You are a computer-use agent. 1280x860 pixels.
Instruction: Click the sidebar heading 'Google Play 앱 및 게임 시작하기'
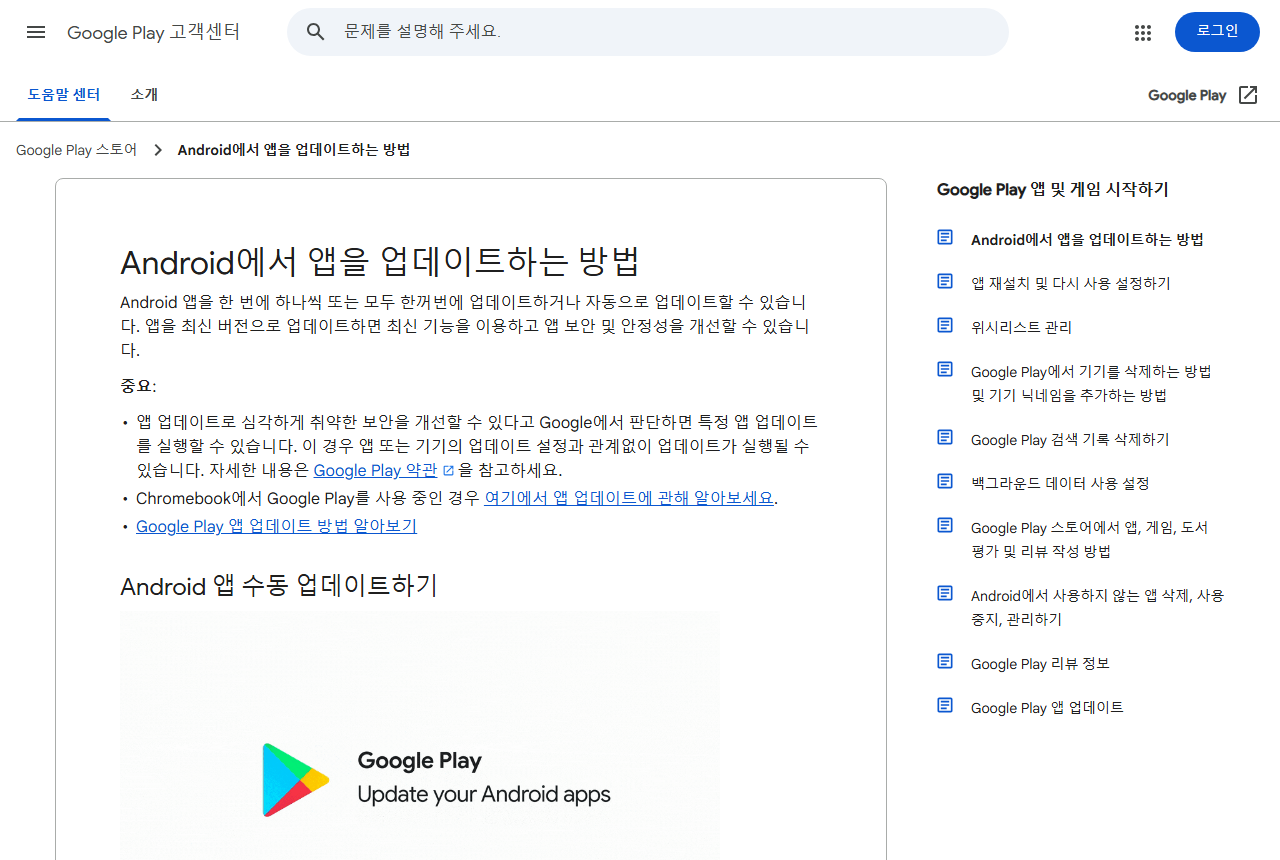pos(1052,189)
